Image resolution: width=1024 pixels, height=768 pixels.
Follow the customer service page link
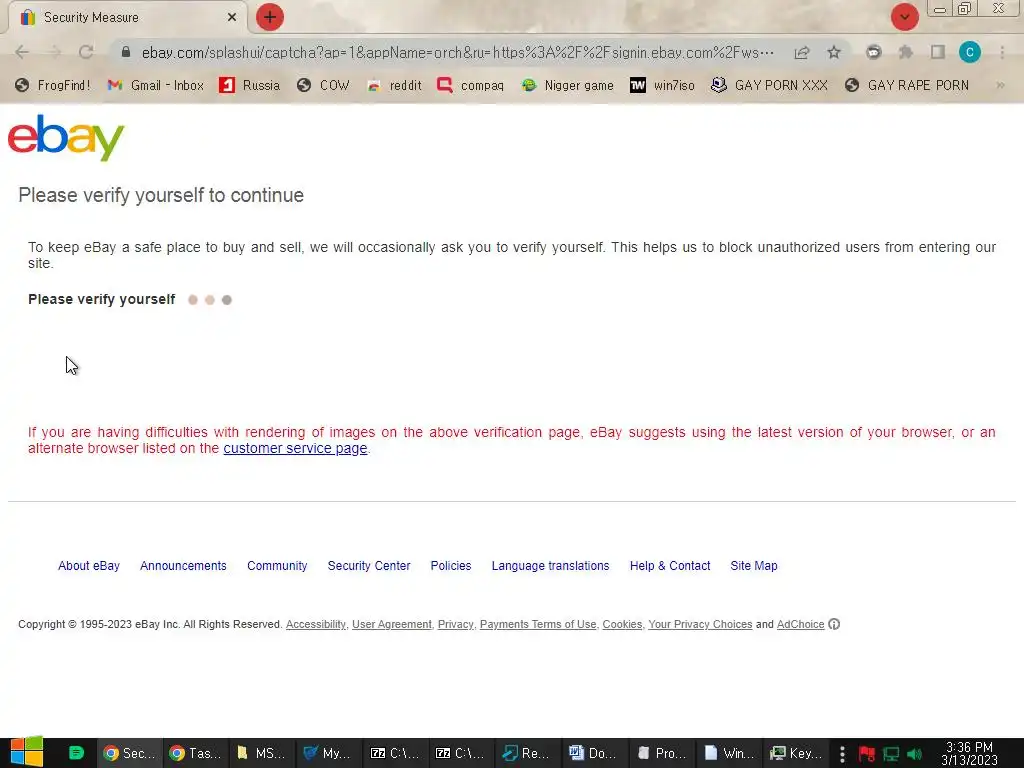[295, 449]
